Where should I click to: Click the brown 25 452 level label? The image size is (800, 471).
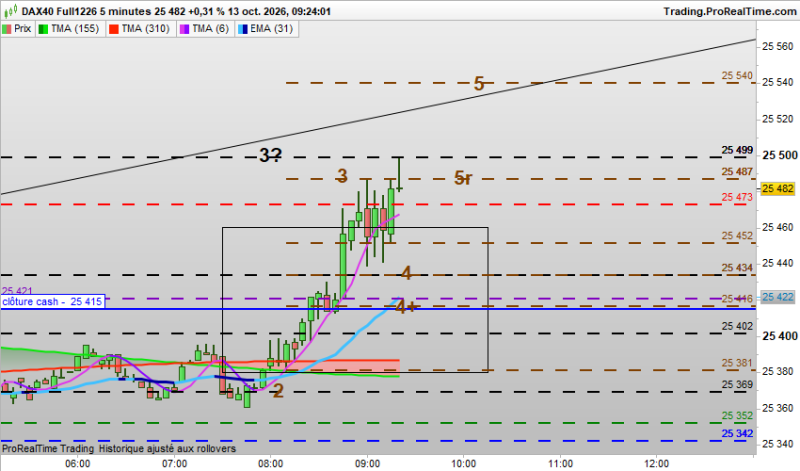[737, 236]
